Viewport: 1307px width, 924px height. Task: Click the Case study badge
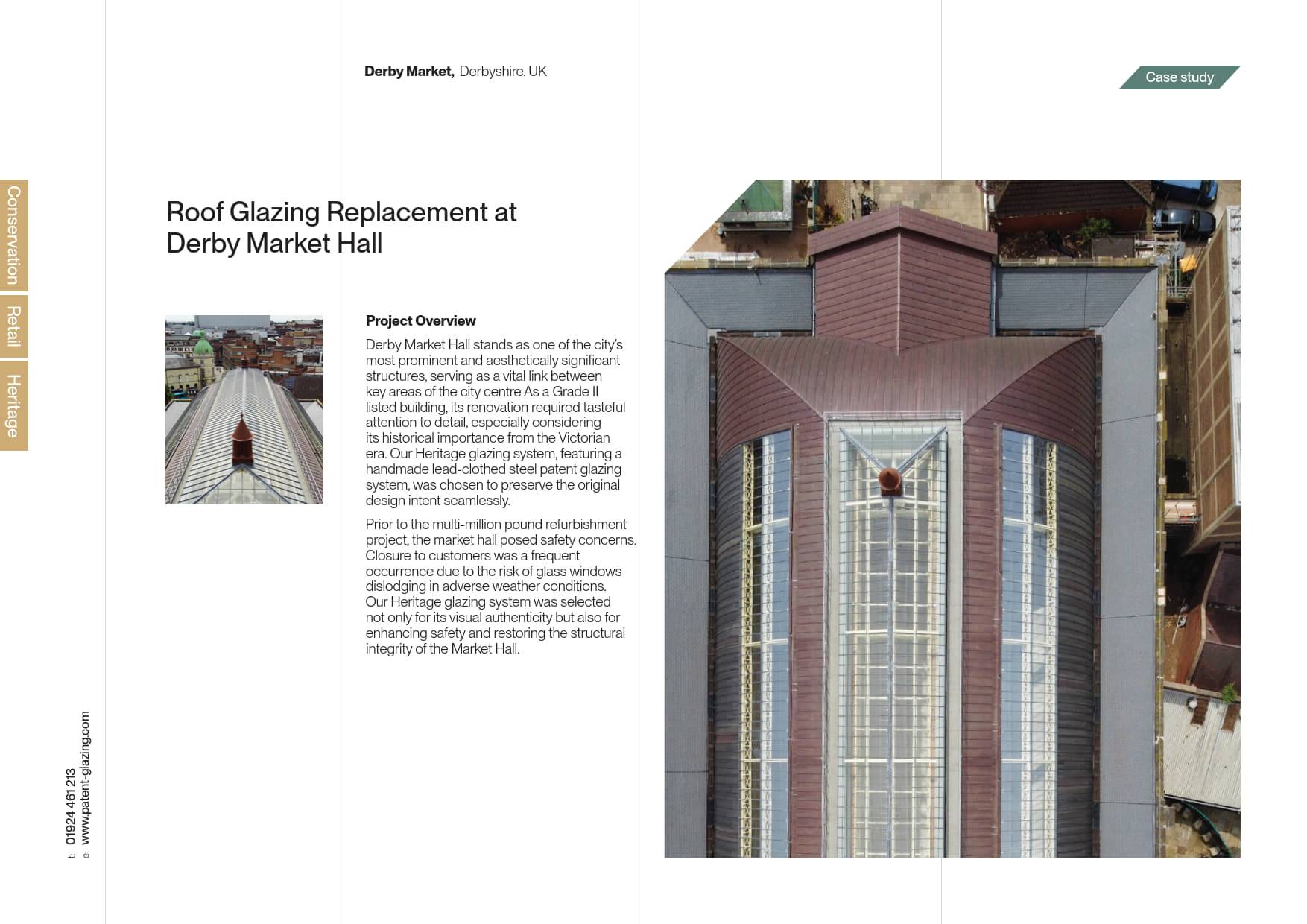(1179, 77)
